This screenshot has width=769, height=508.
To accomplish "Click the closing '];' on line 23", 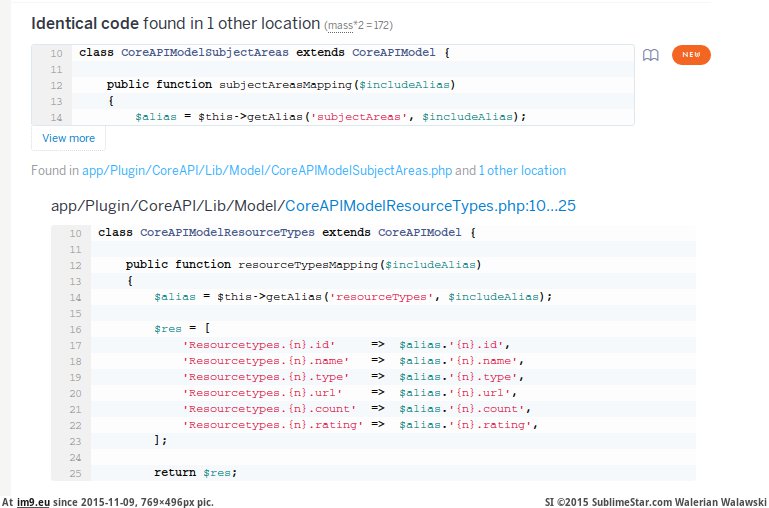I will (160, 440).
